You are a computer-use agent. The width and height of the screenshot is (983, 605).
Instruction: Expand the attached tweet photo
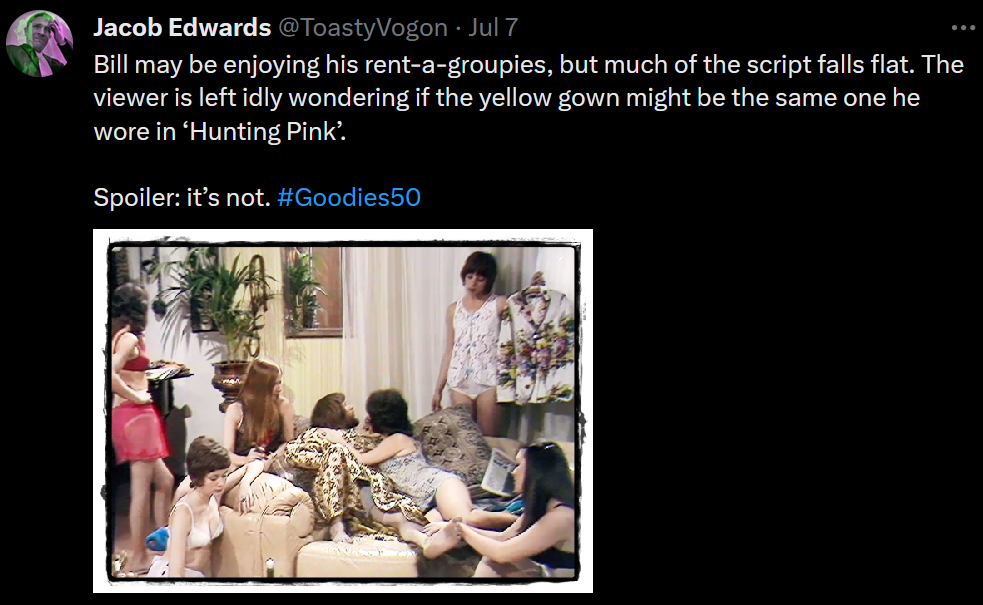pyautogui.click(x=343, y=411)
